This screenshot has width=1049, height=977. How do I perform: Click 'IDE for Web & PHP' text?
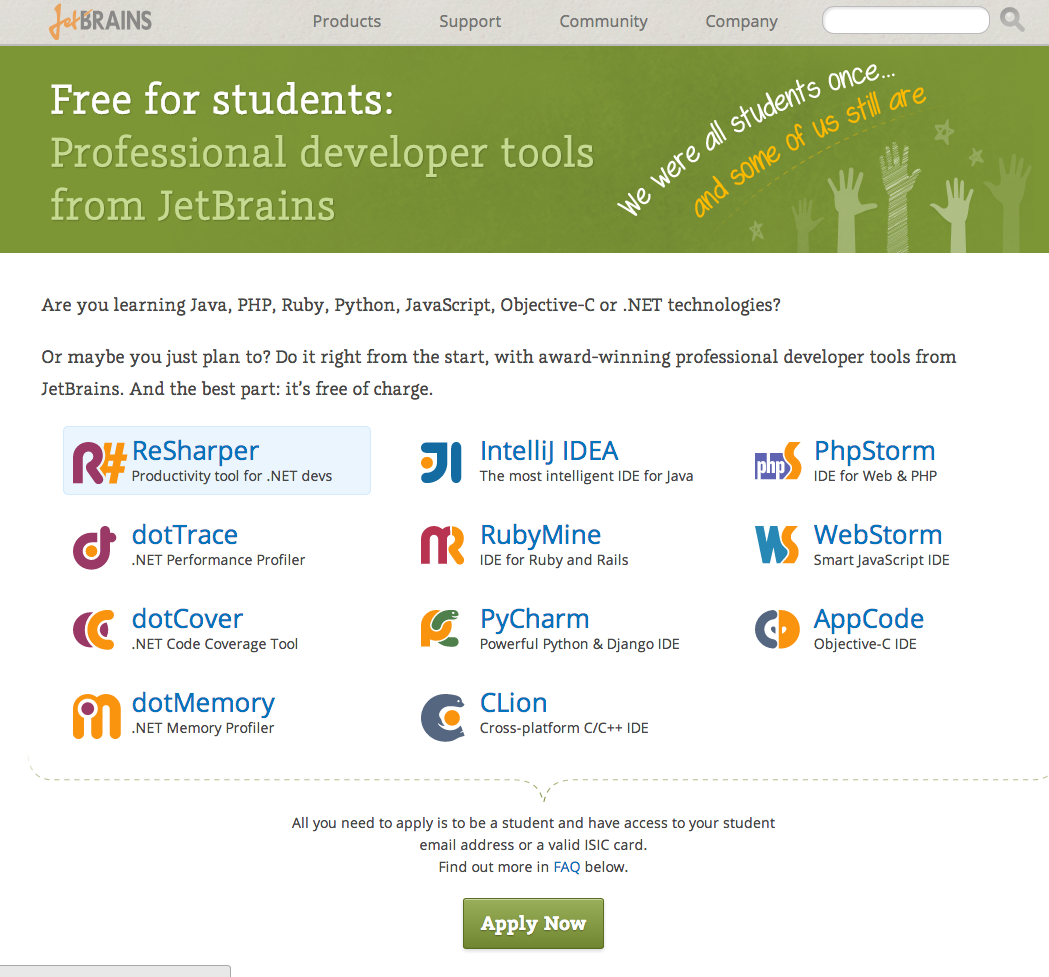[x=875, y=476]
